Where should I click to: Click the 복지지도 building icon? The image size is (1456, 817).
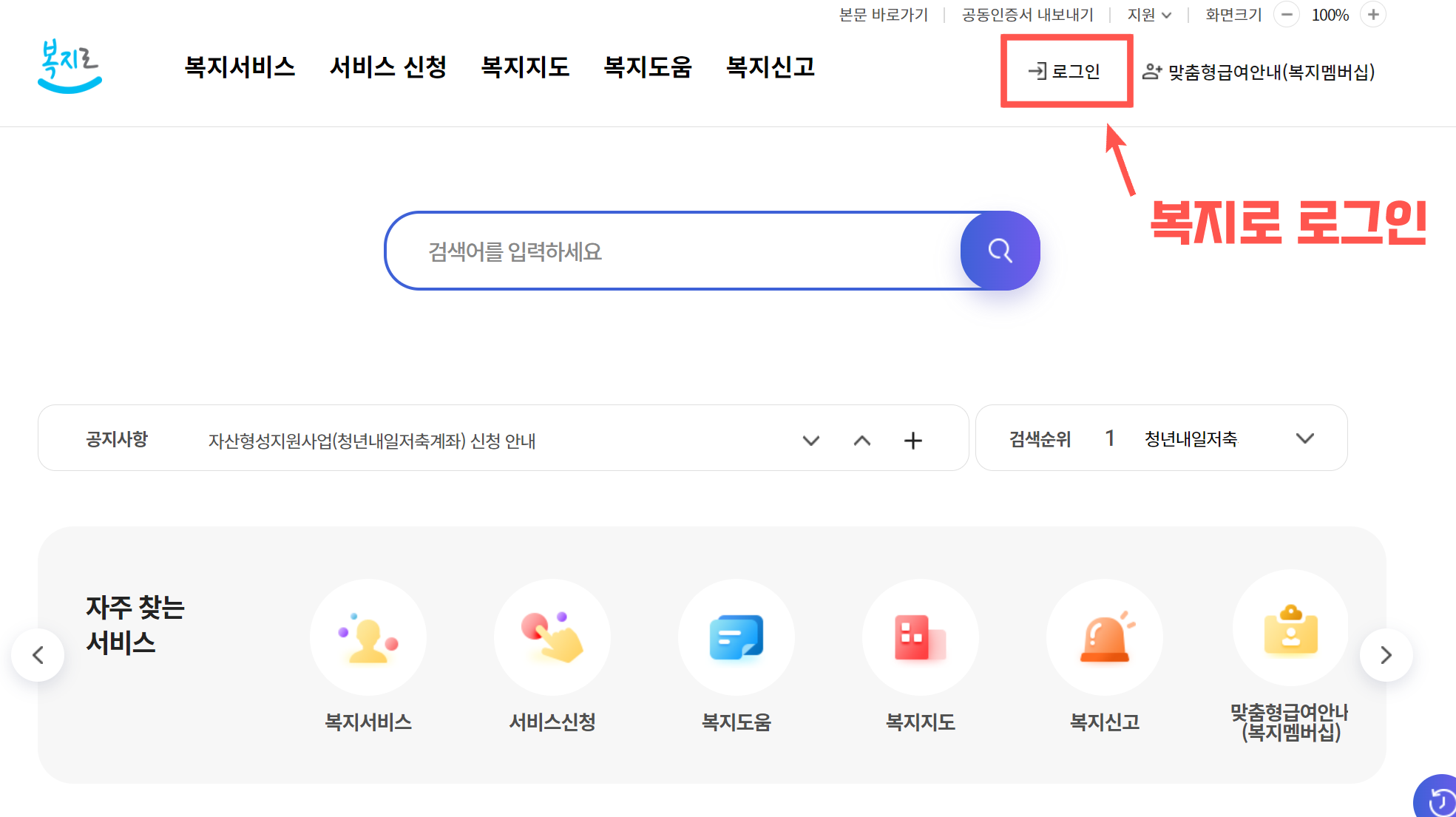point(920,637)
